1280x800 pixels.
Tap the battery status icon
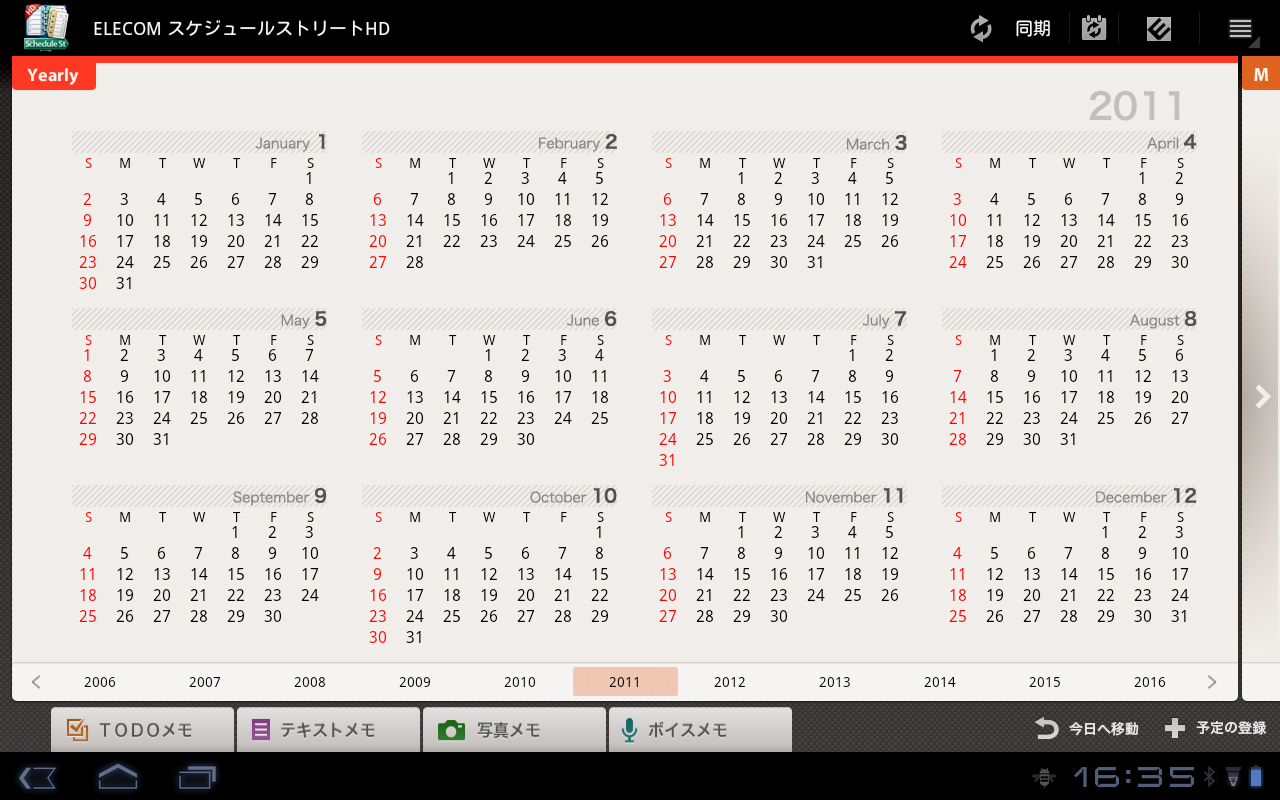[1256, 776]
